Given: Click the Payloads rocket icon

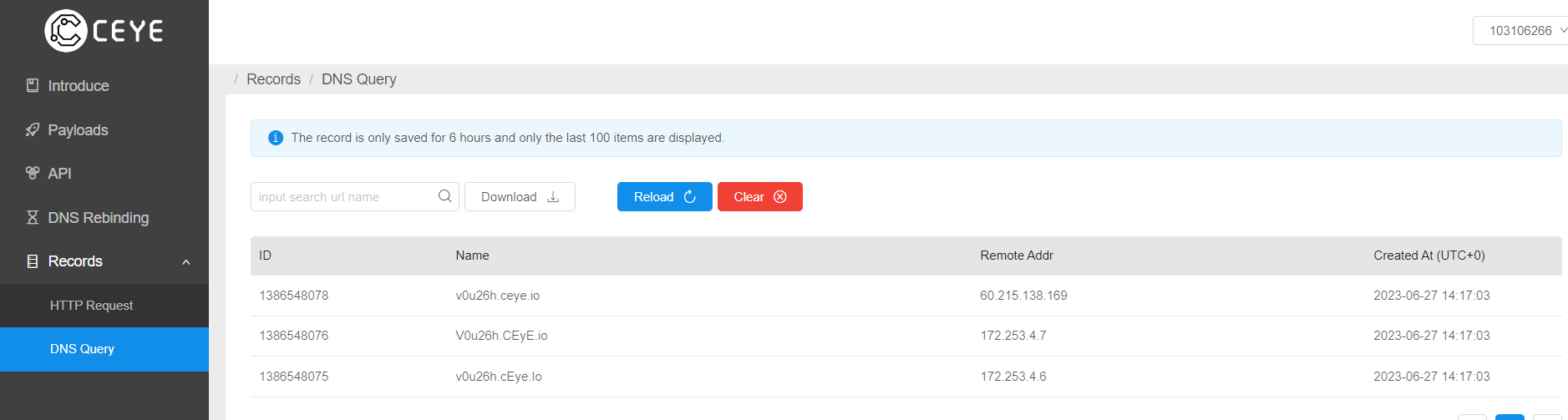Looking at the screenshot, I should tap(33, 129).
